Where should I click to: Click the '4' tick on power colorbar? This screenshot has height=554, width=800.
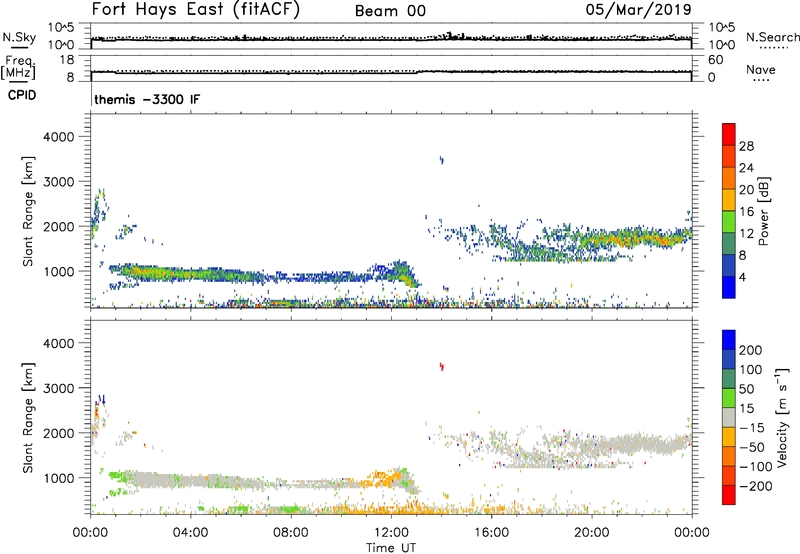[742, 277]
